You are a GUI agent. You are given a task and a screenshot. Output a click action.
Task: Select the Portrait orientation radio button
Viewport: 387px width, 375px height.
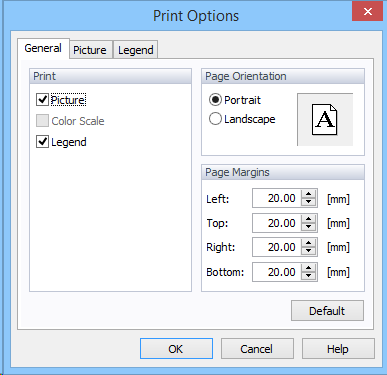click(x=215, y=100)
